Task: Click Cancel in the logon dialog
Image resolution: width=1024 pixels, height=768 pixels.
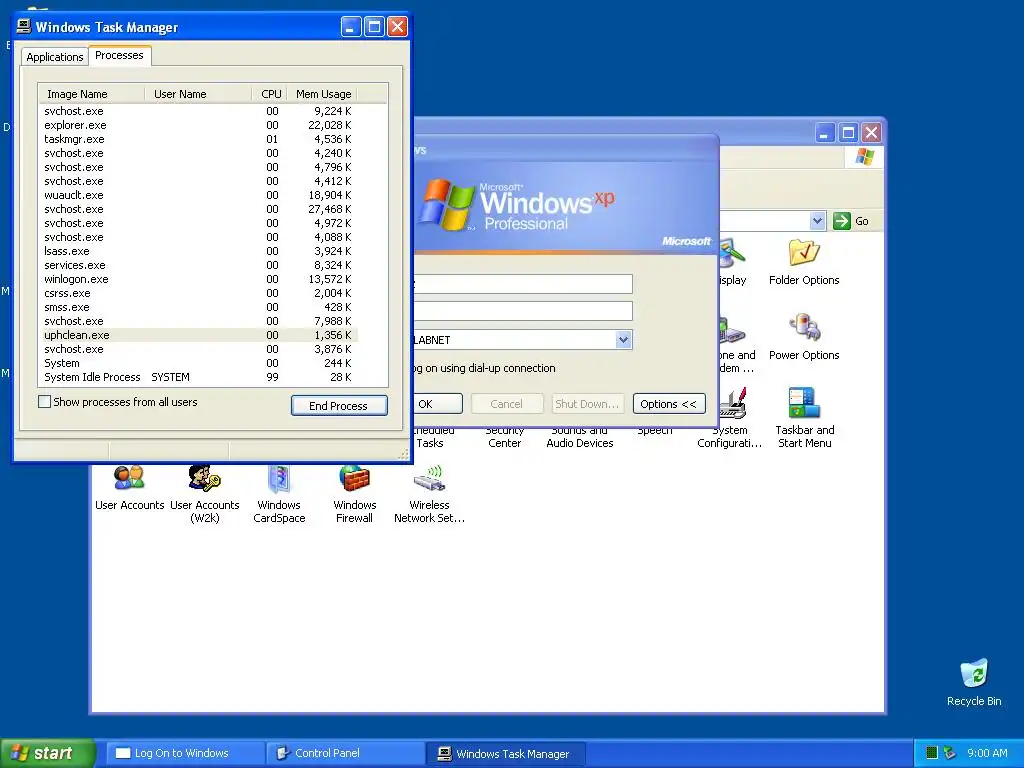Action: (x=506, y=404)
